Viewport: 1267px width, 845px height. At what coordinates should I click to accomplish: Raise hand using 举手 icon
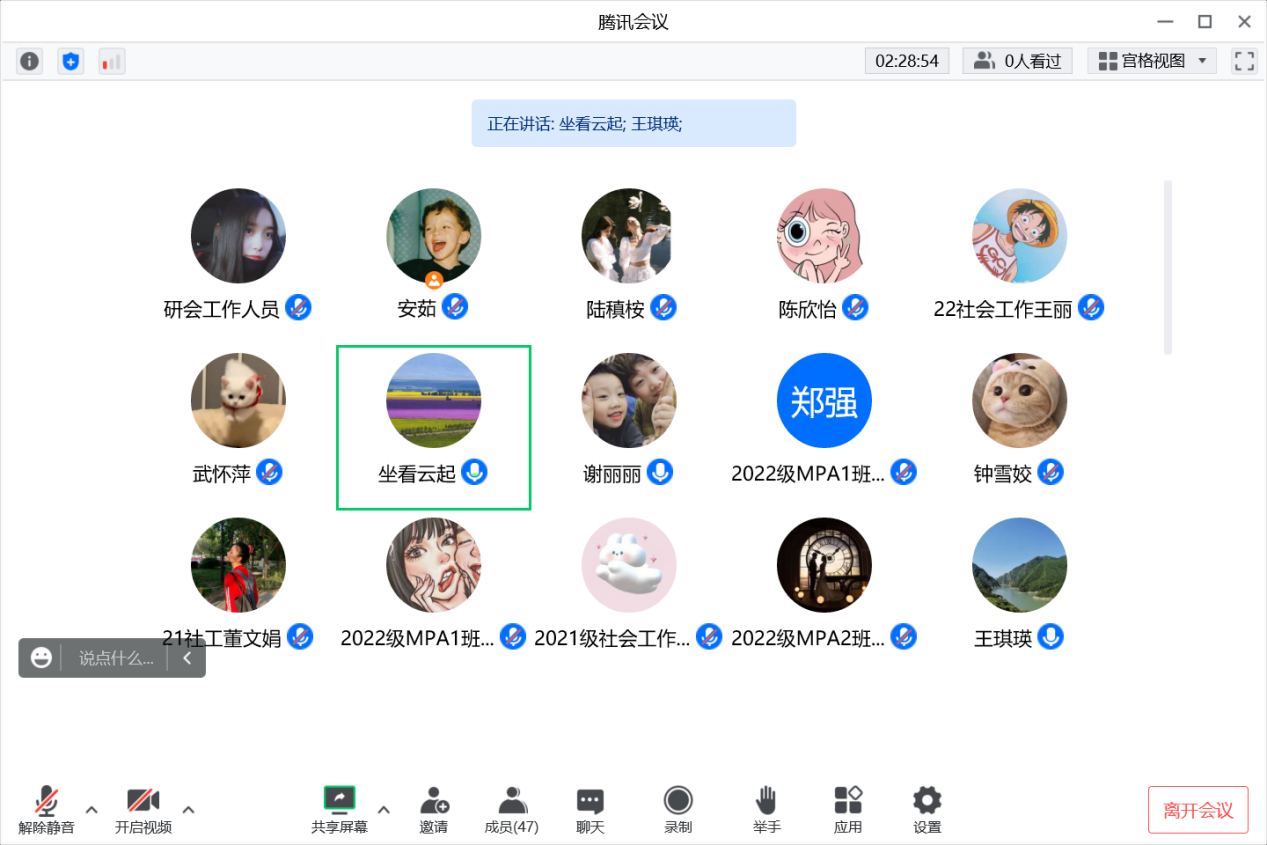point(766,809)
